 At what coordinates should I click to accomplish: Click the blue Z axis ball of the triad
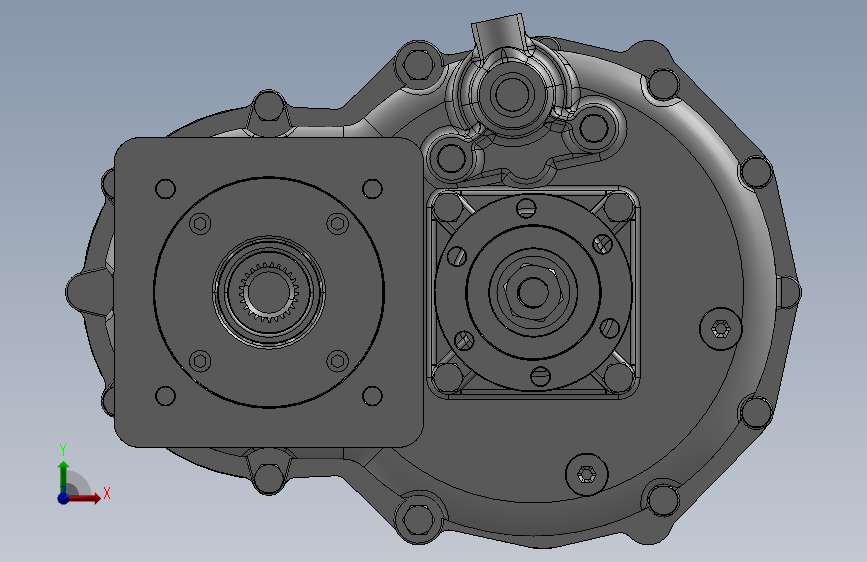63,498
